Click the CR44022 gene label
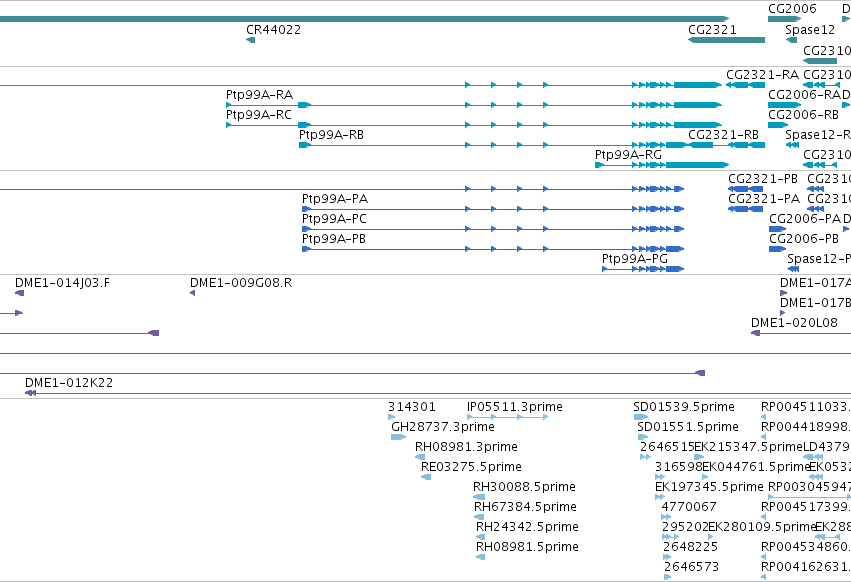The height and width of the screenshot is (582, 851). (x=274, y=30)
